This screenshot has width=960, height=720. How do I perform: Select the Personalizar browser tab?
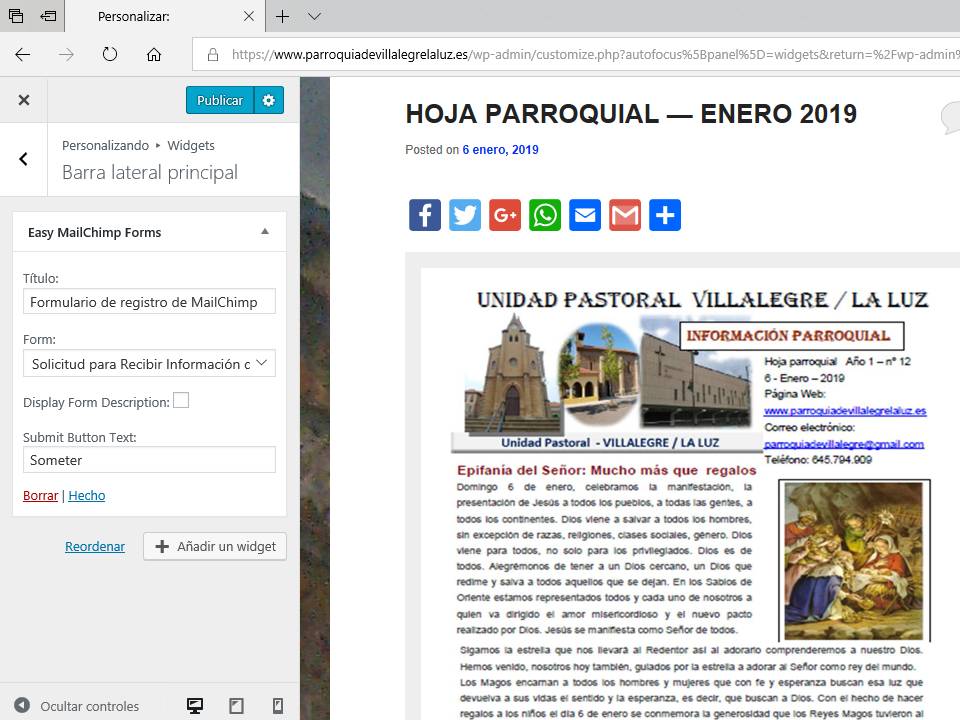[165, 17]
